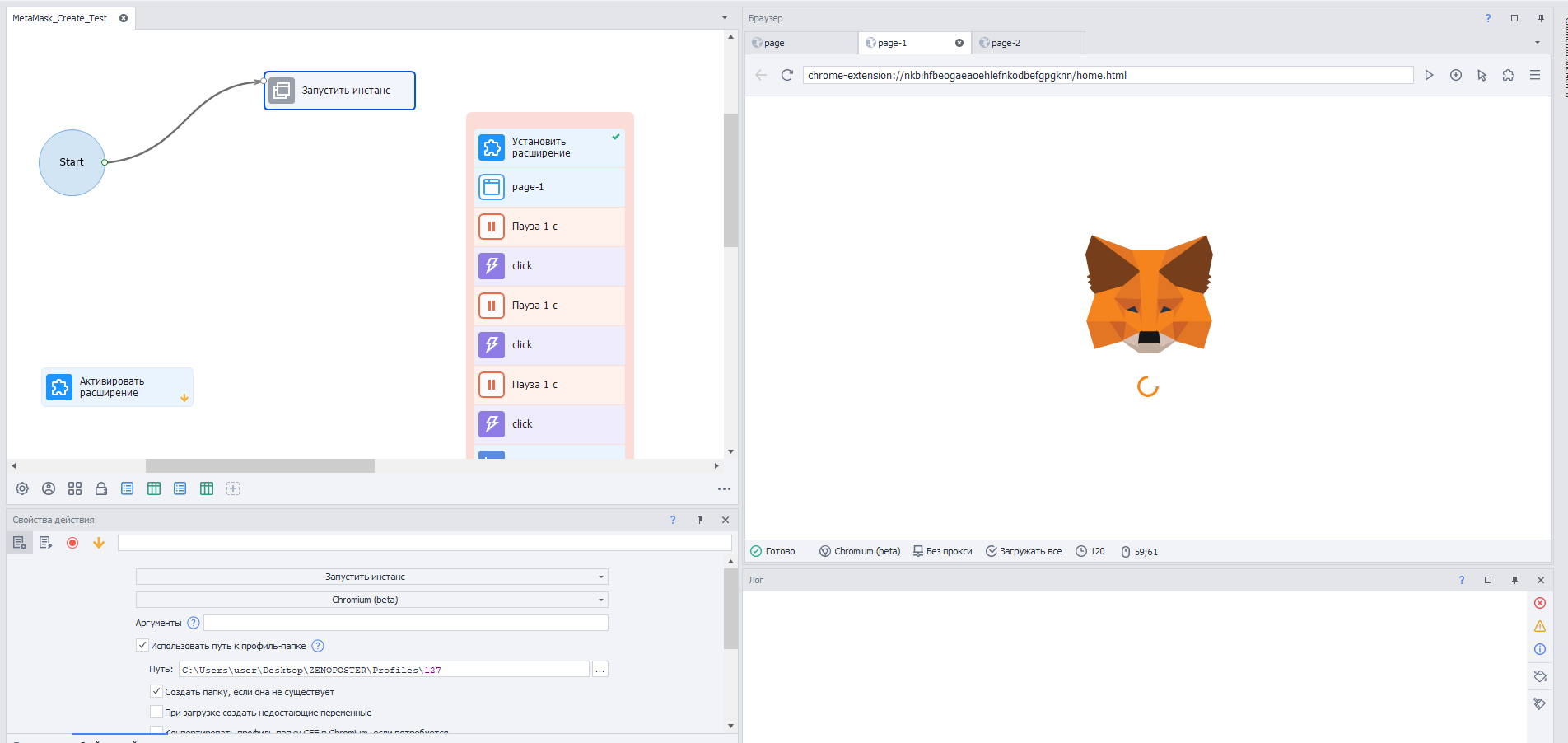Click the Start node on canvas
Screen dimensions: 1568x743
click(72, 162)
